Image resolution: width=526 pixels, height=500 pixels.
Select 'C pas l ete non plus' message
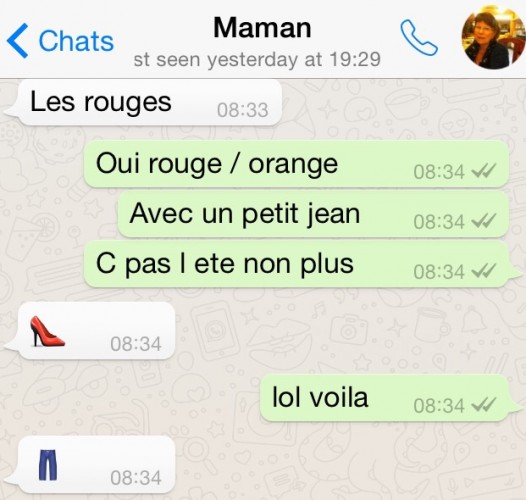coord(299,264)
